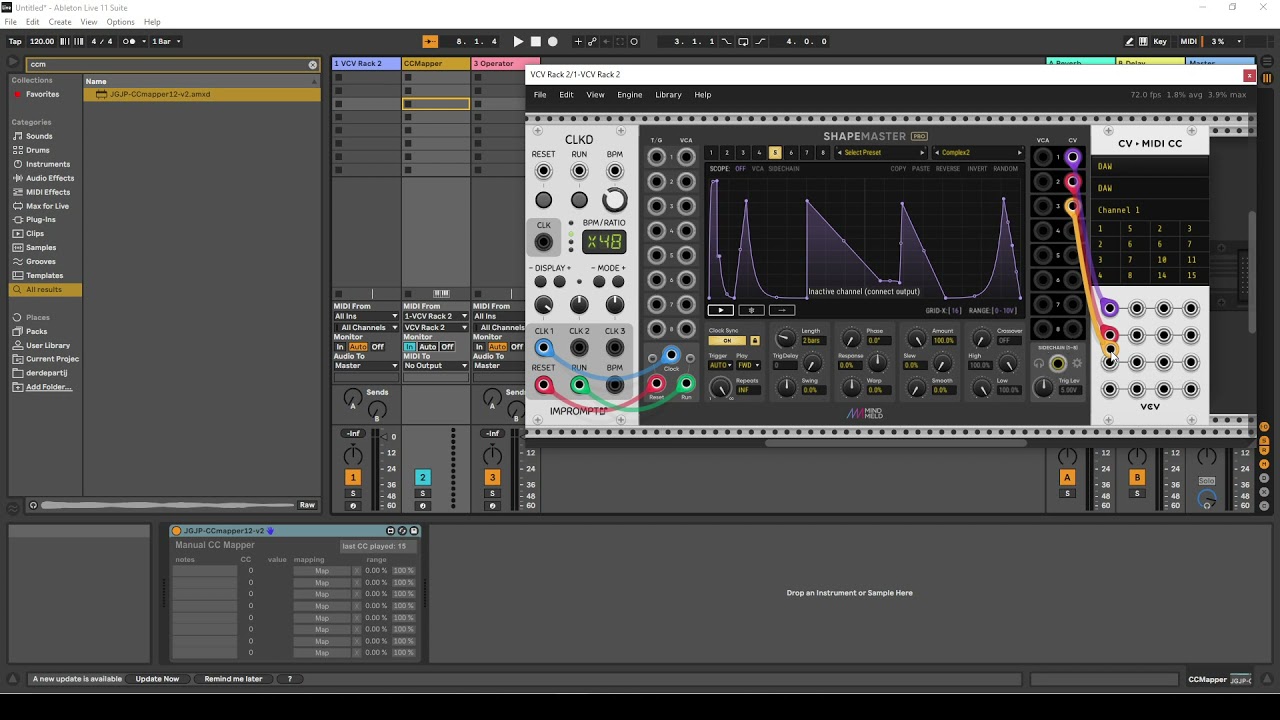
Task: Open VCV Rack's View menu
Action: [595, 95]
